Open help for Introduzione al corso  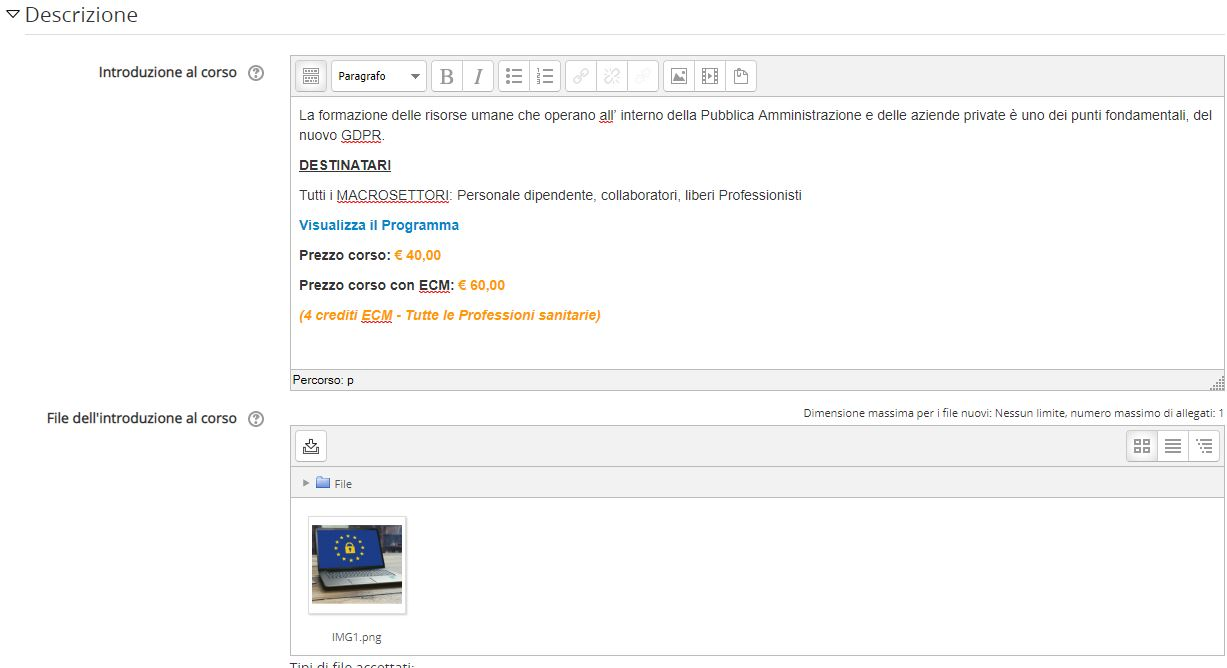click(255, 73)
